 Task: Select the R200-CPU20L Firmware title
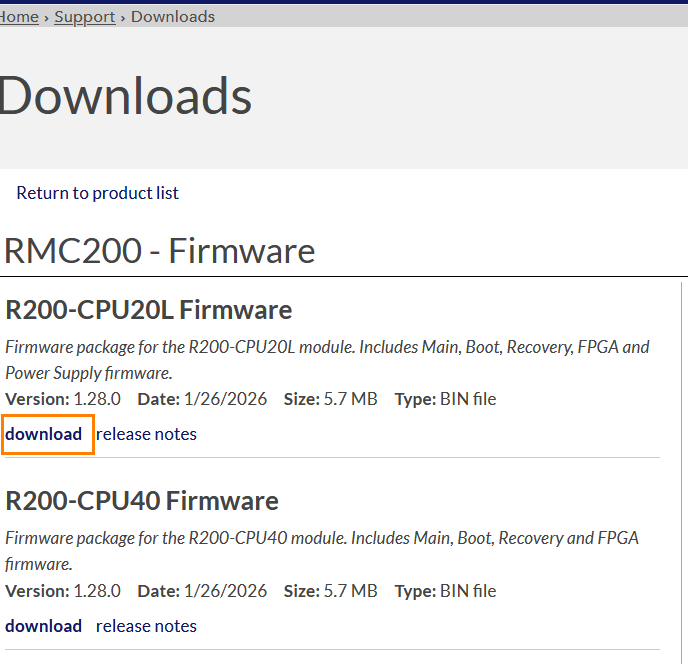[149, 310]
